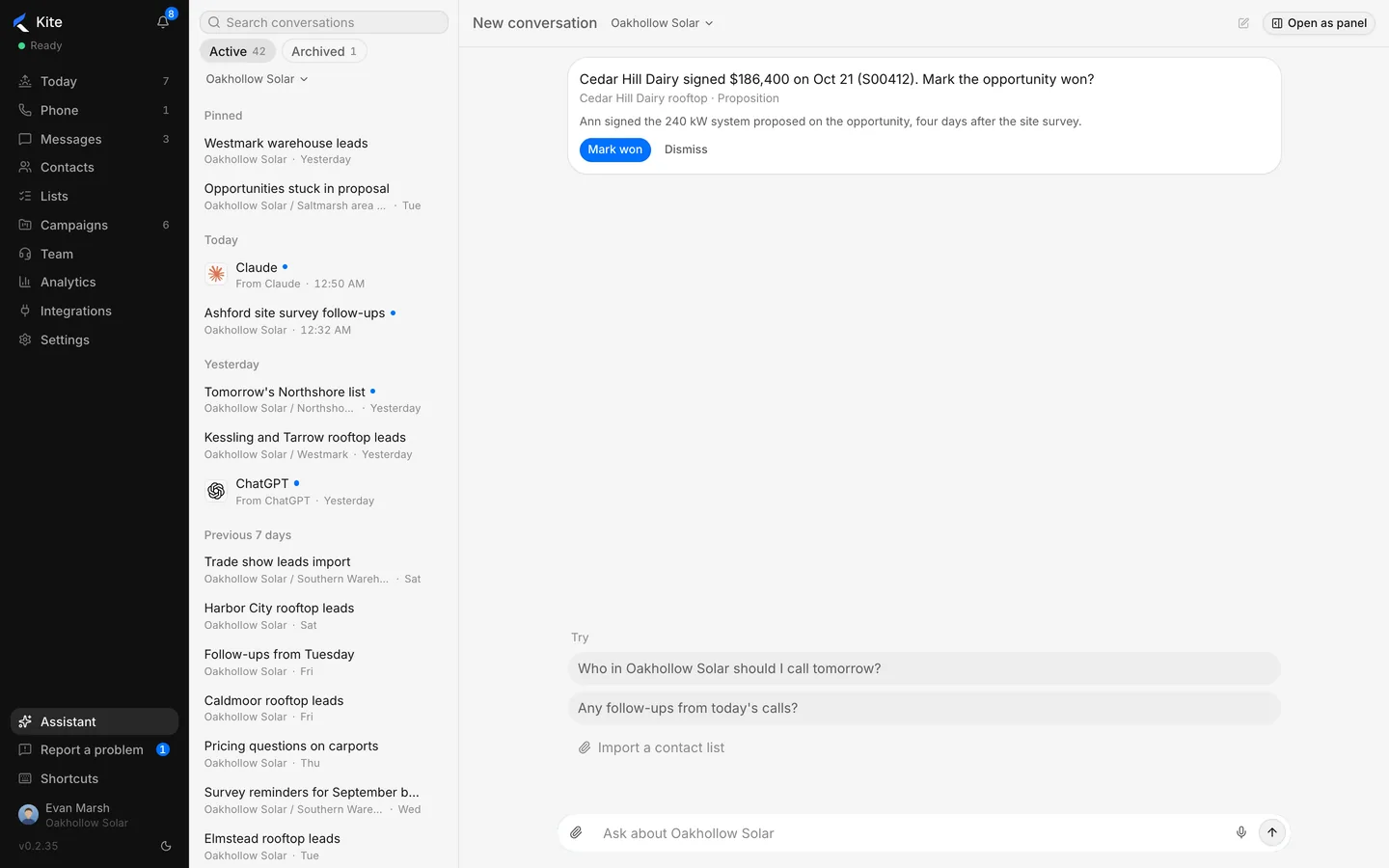Viewport: 1389px width, 868px height.
Task: Click the new conversation compose icon
Action: pos(1243,23)
